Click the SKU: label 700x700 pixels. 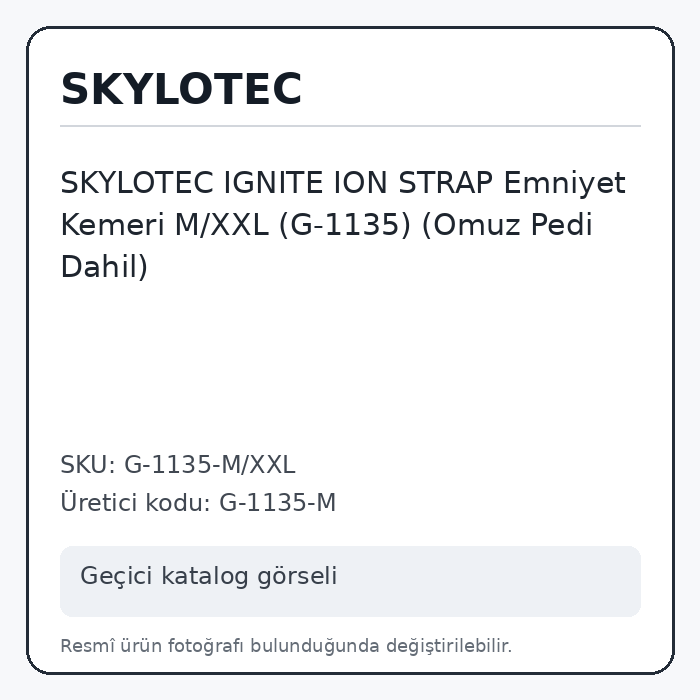click(88, 464)
